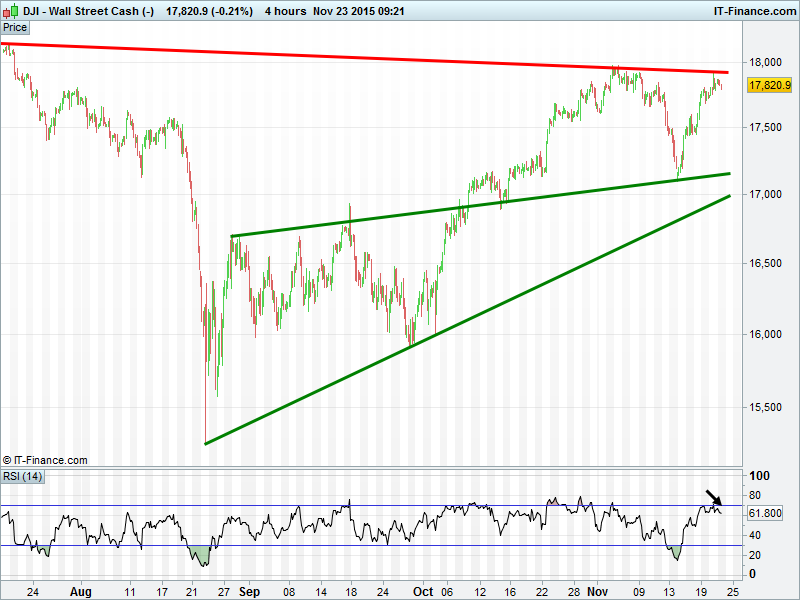800x600 pixels.
Task: Click the 80 label on RSI axis
Action: click(x=755, y=495)
